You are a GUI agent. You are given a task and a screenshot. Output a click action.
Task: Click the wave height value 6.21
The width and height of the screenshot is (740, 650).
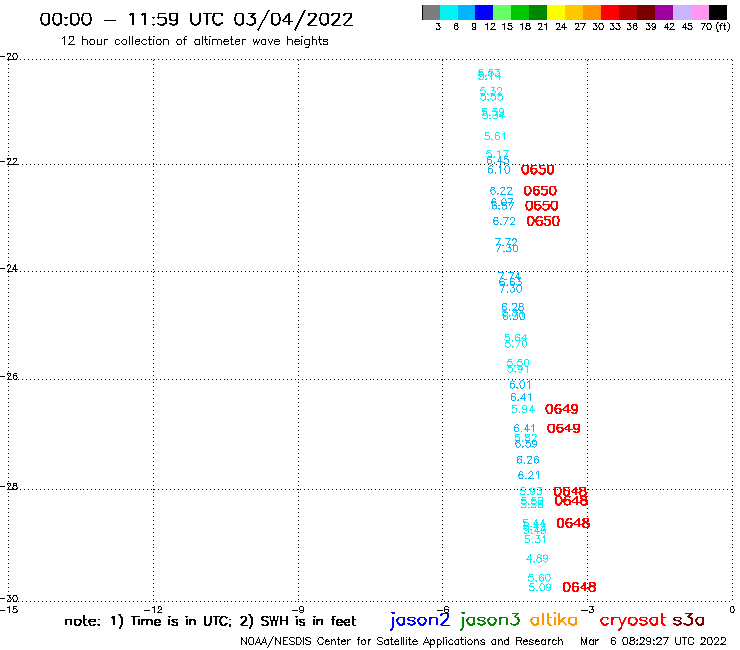point(529,475)
